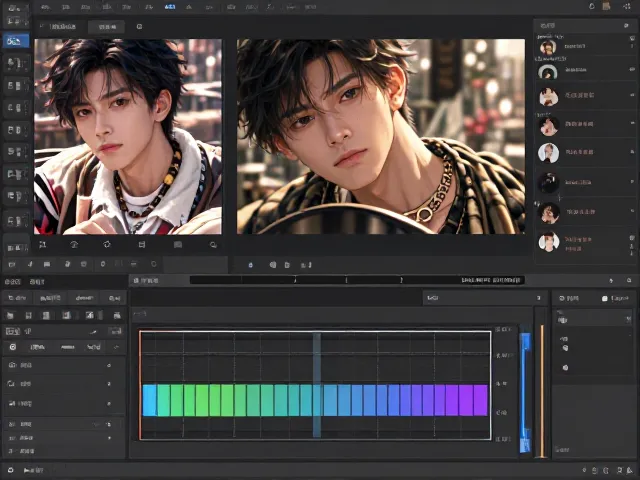Open the dropdown field above the timeline grid

click(x=484, y=298)
